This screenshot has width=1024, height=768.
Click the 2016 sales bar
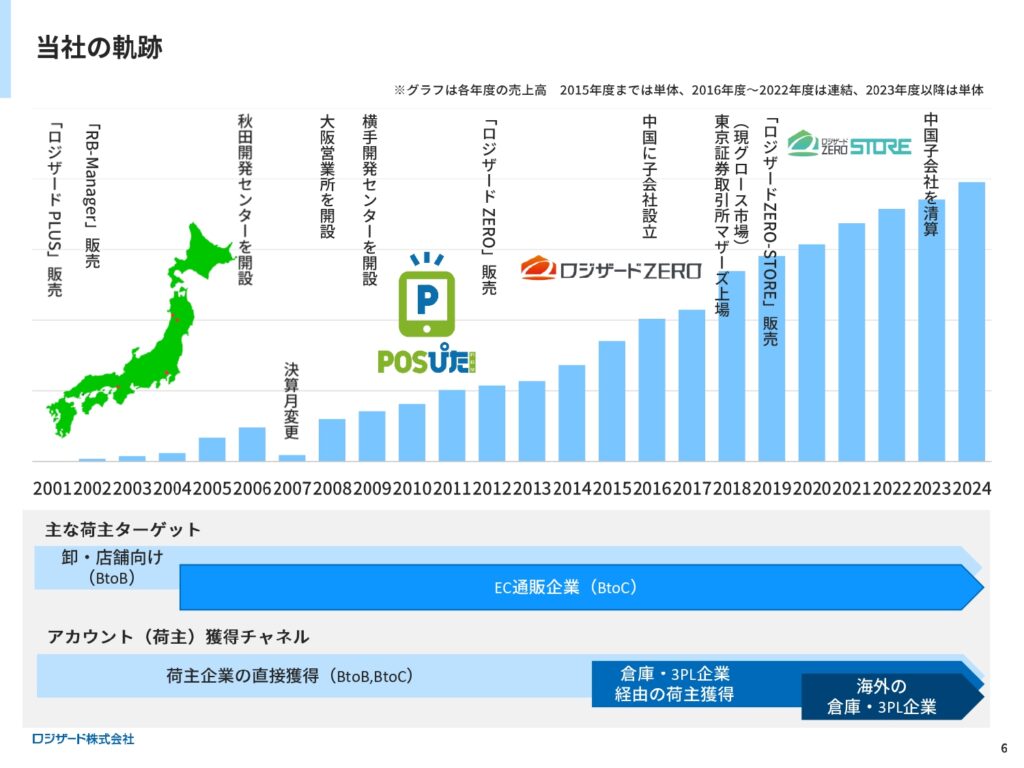click(x=652, y=390)
